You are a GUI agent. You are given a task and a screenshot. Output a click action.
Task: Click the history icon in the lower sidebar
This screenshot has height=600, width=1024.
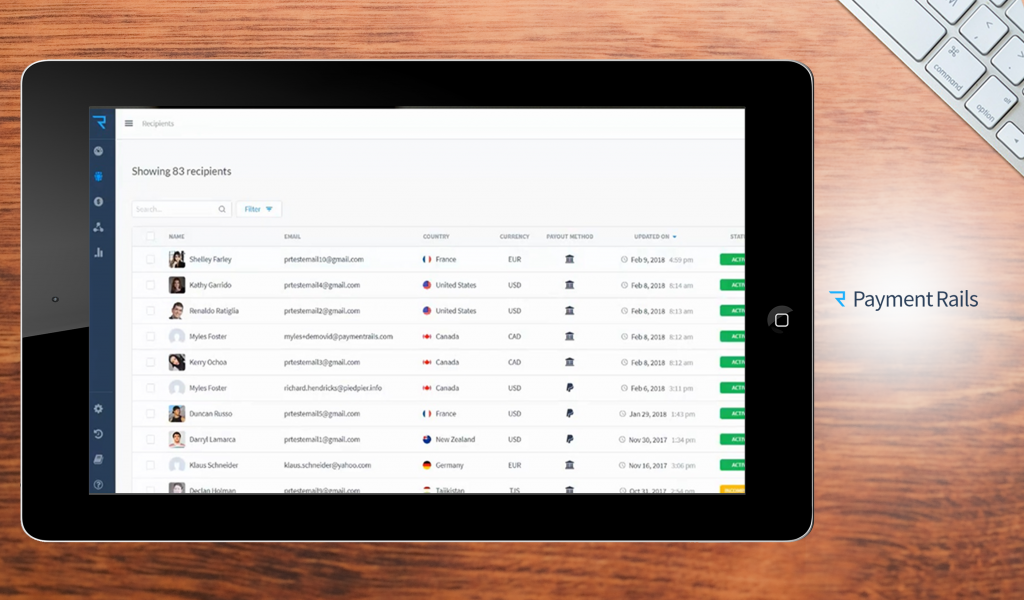pos(98,433)
